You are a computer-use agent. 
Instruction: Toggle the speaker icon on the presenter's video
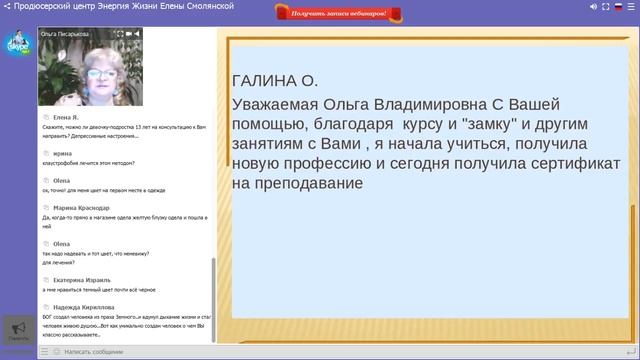[137, 34]
